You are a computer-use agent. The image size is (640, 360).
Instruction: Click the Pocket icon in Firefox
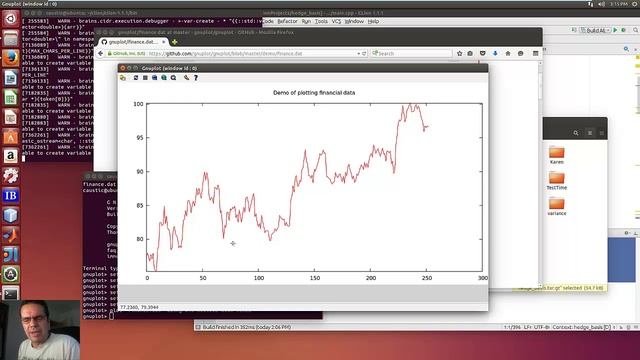(x=482, y=53)
